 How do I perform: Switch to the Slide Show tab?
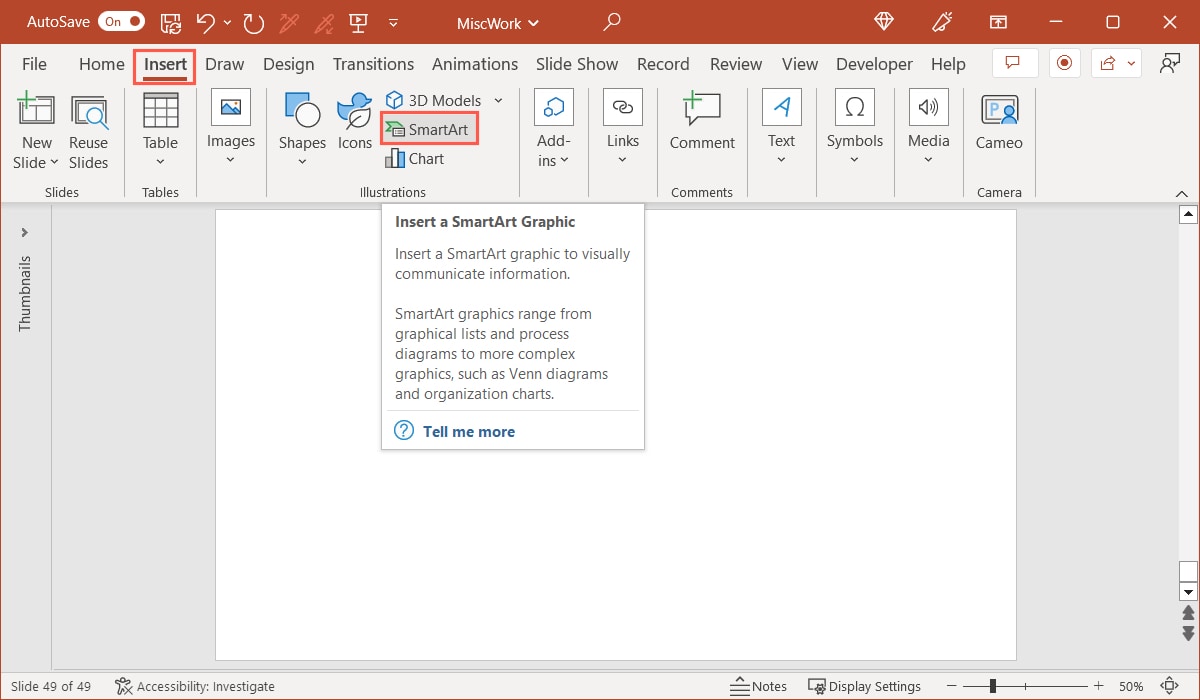point(577,64)
